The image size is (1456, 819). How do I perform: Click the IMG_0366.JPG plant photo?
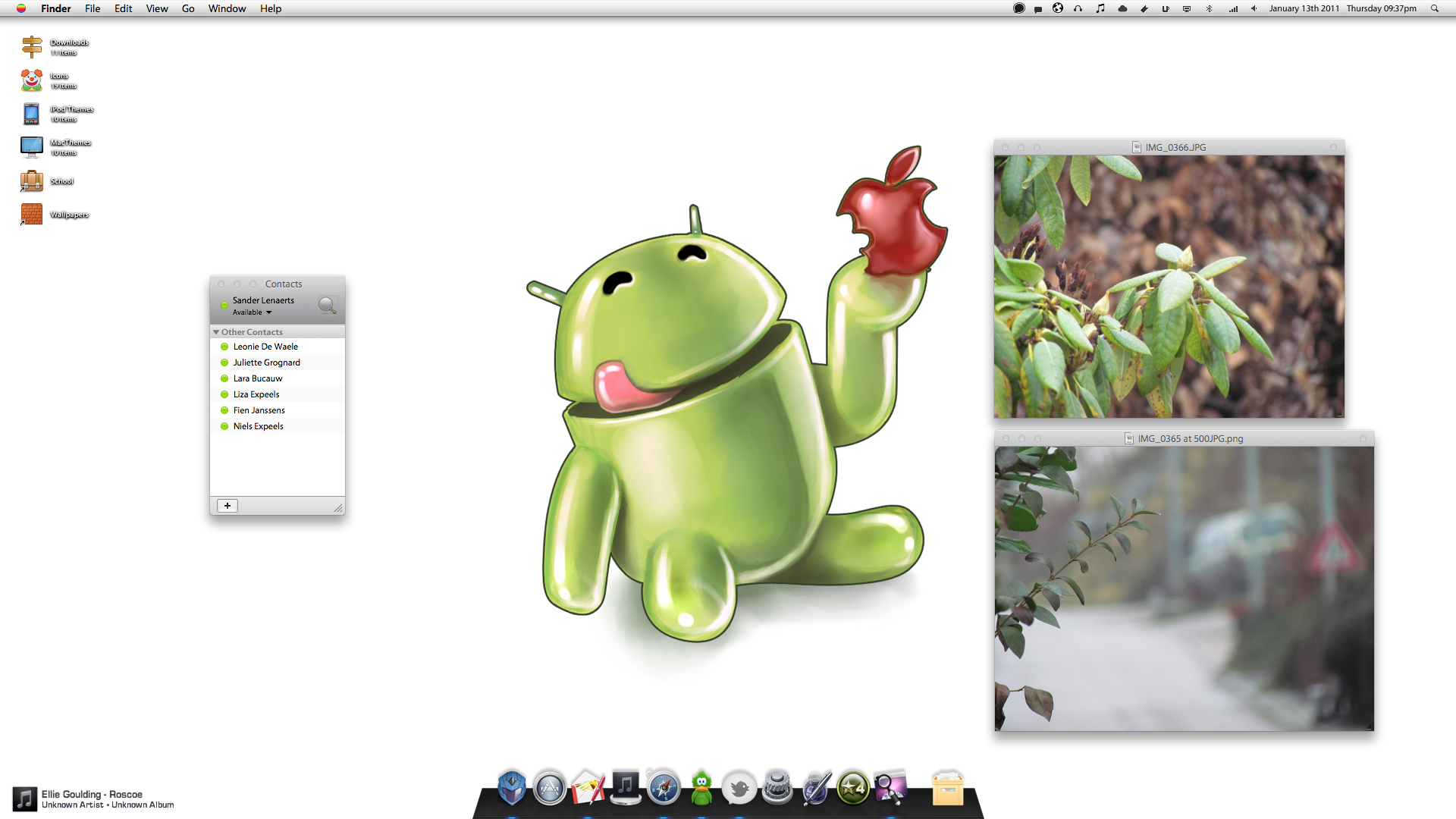point(1169,287)
